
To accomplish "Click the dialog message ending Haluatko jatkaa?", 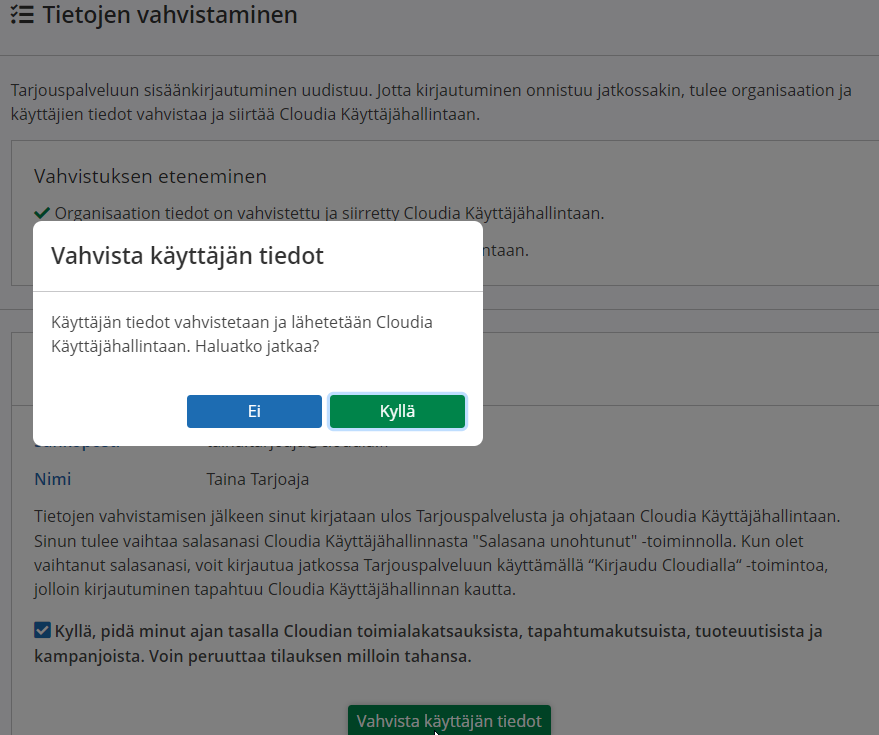I will 242,334.
